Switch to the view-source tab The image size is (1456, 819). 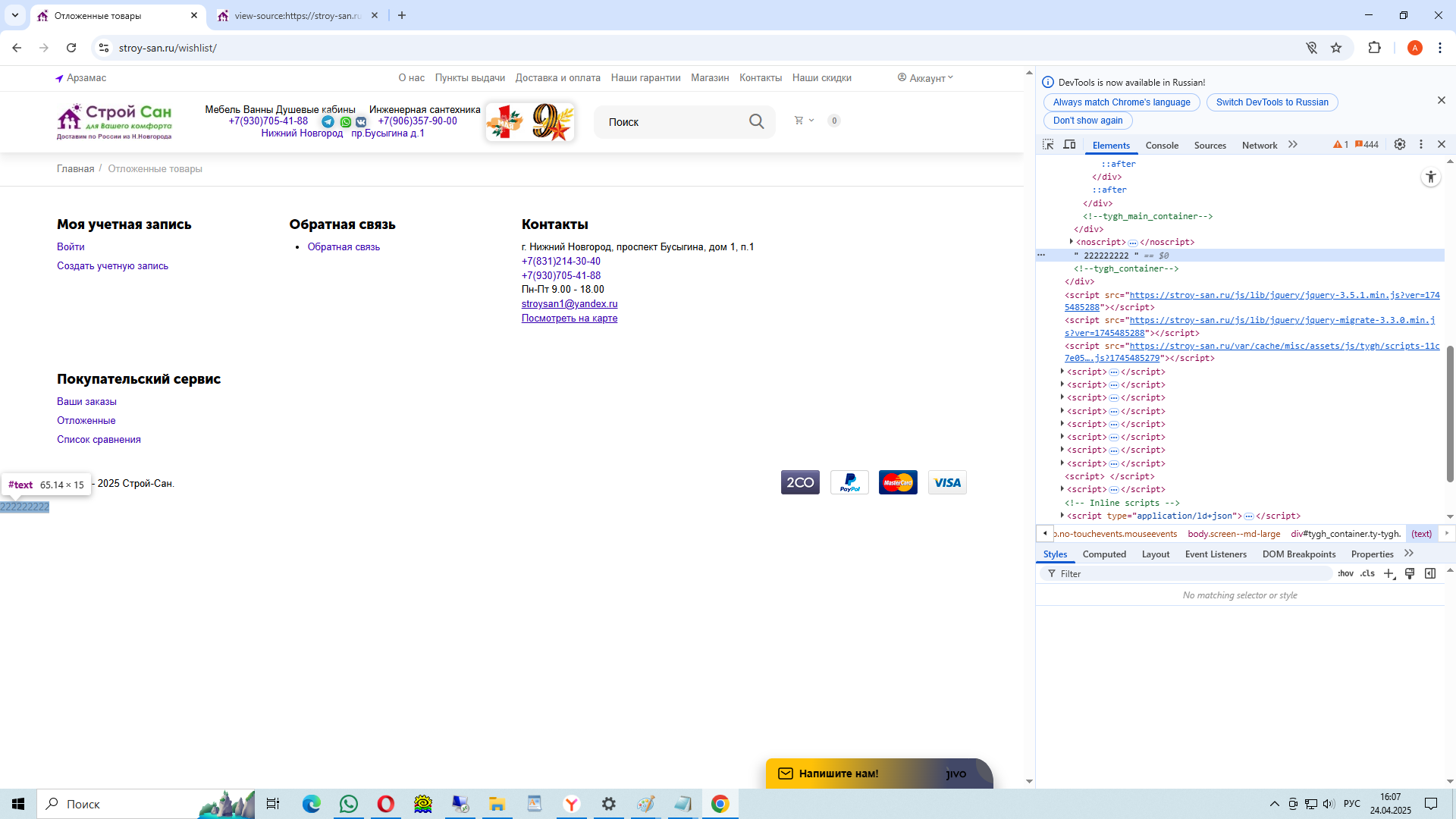tap(297, 15)
